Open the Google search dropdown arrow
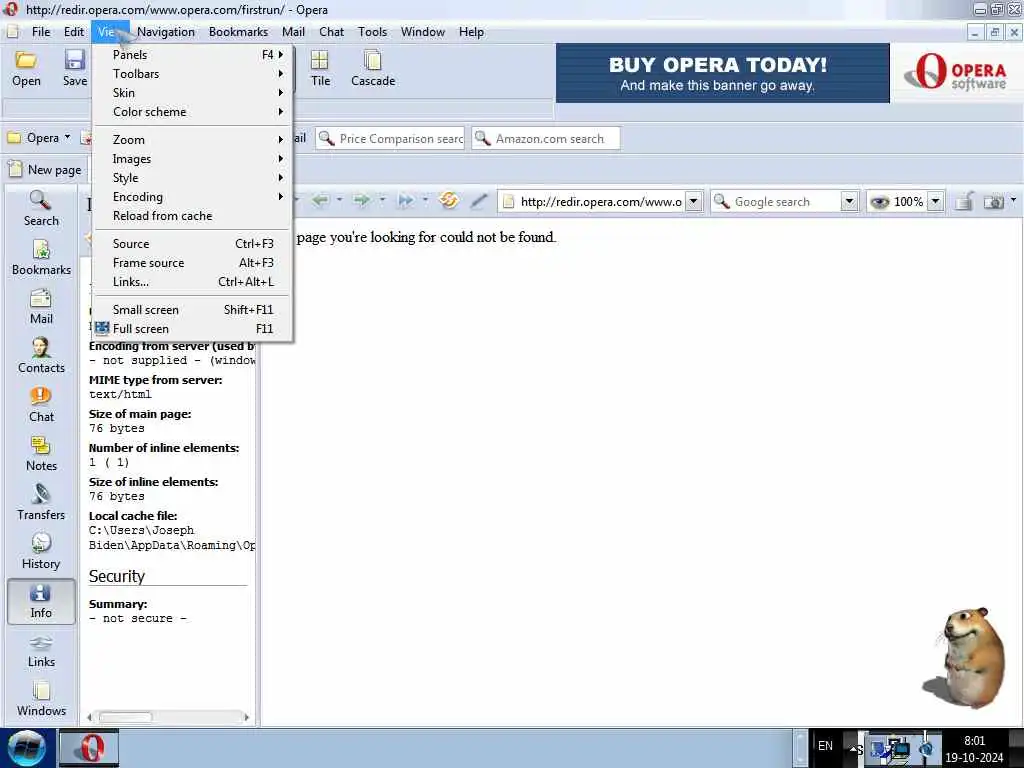This screenshot has width=1024, height=768. point(849,202)
